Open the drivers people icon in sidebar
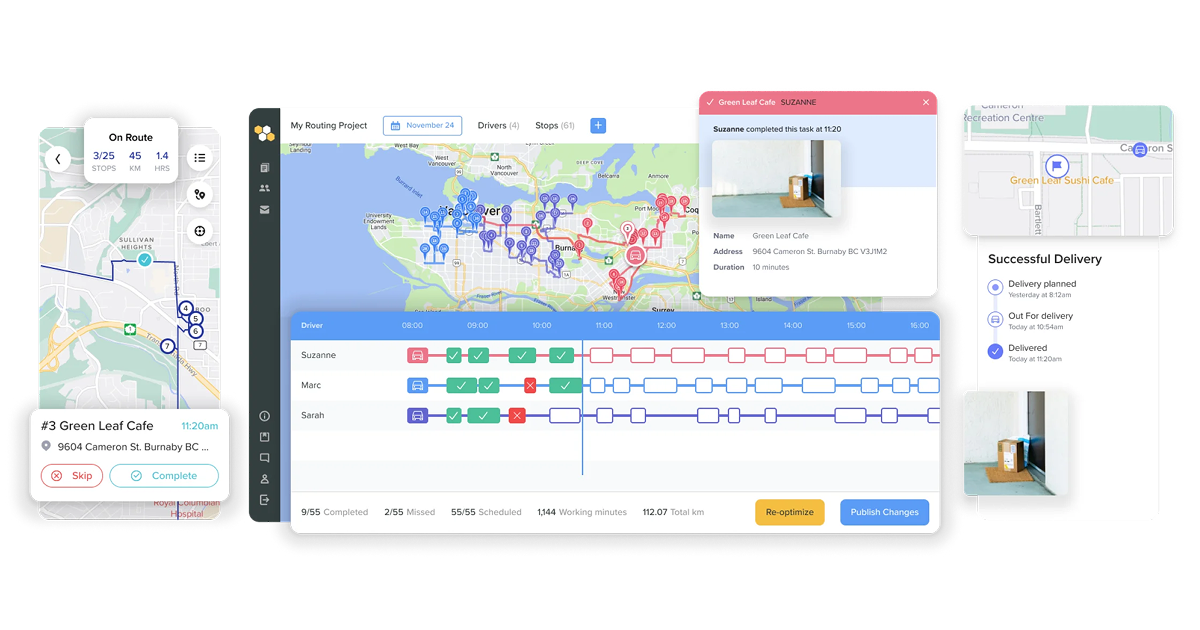 click(265, 188)
